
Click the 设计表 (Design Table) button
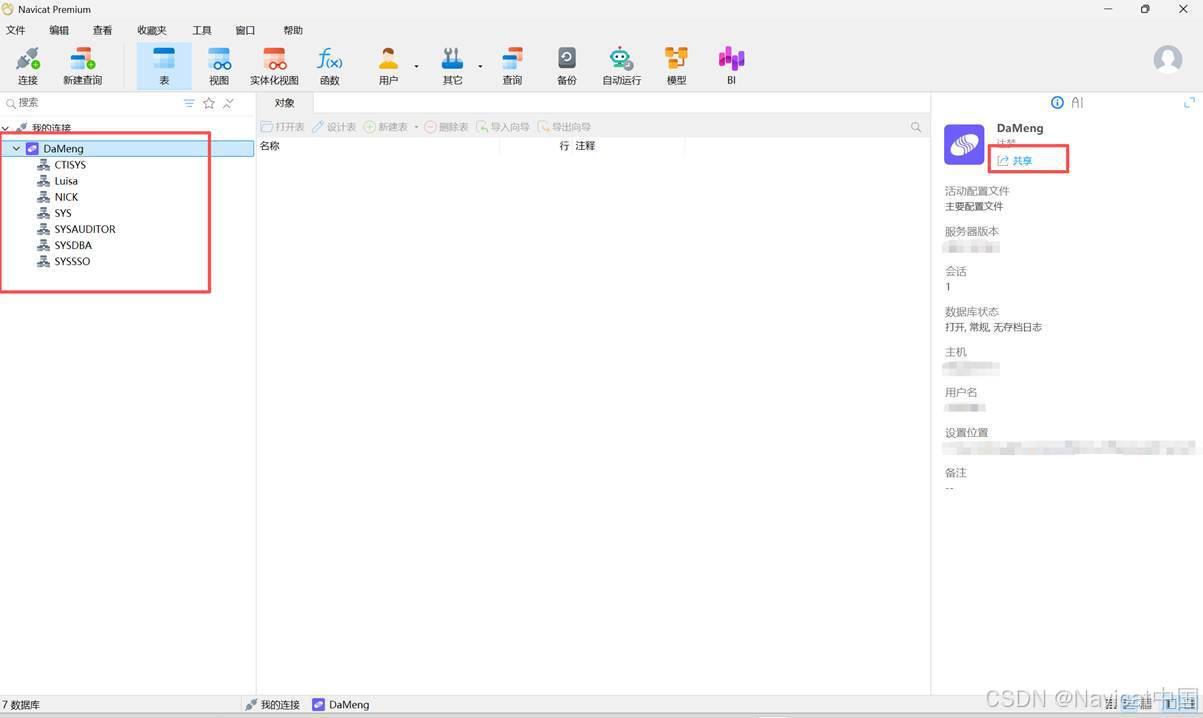coord(334,127)
